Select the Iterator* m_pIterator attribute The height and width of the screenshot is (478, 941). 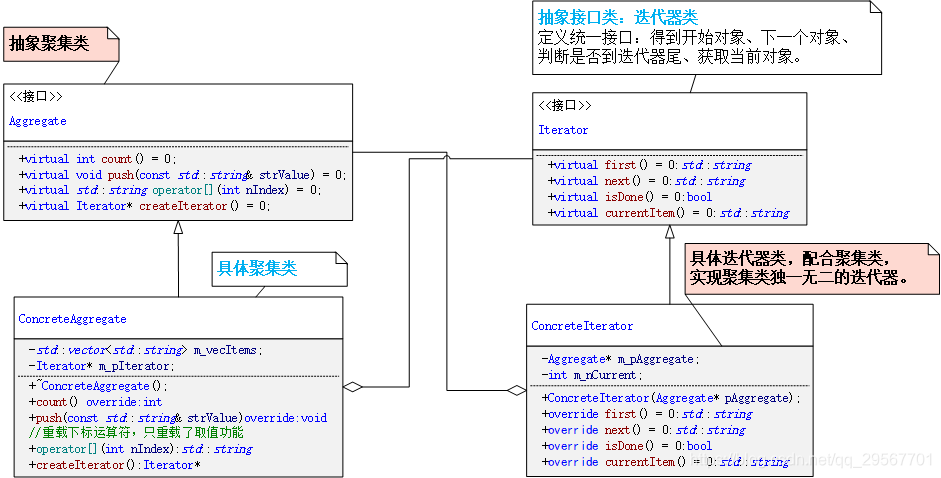102,366
